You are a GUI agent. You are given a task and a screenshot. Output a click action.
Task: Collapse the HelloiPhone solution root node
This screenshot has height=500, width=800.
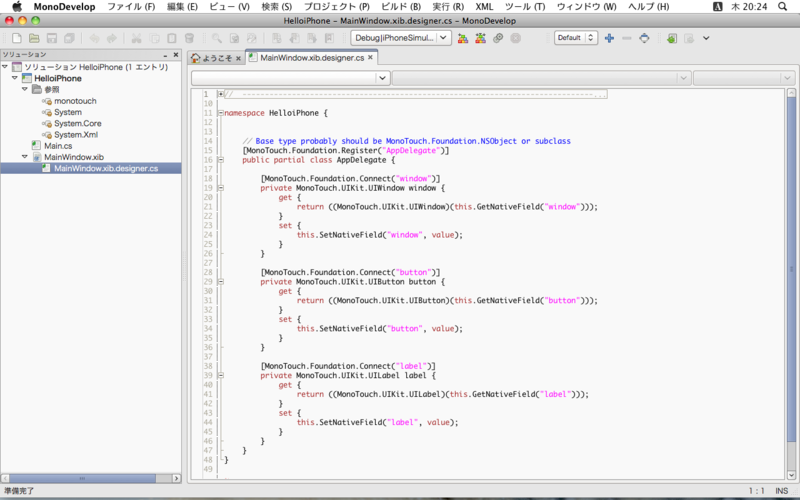(5, 67)
